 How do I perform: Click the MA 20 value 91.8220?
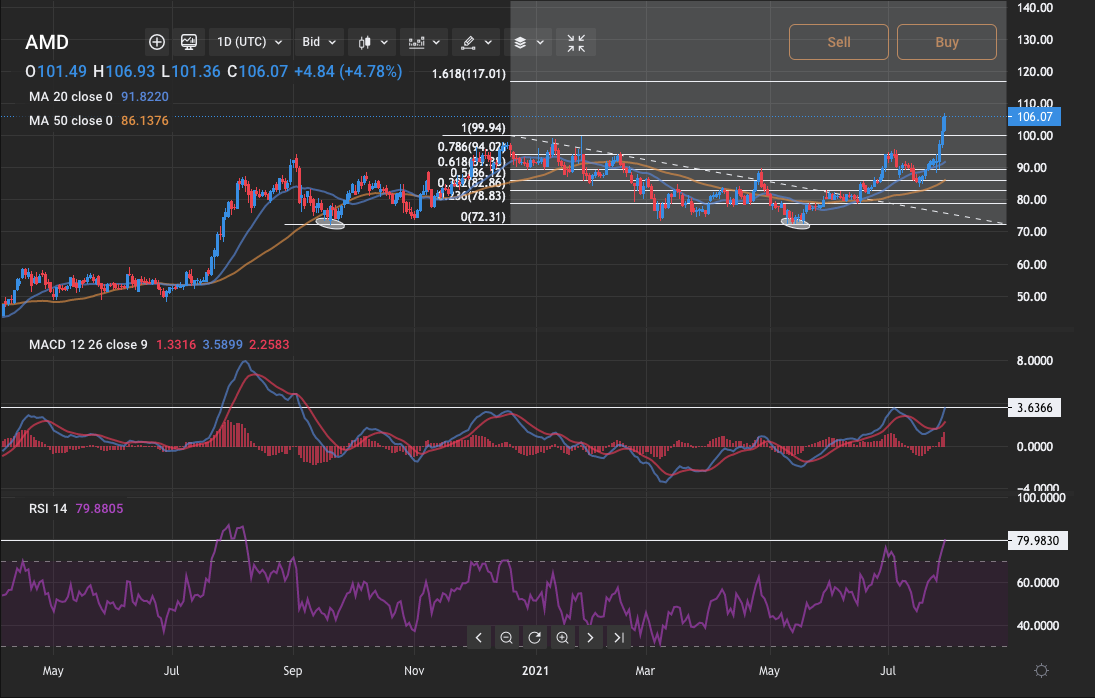[x=145, y=96]
